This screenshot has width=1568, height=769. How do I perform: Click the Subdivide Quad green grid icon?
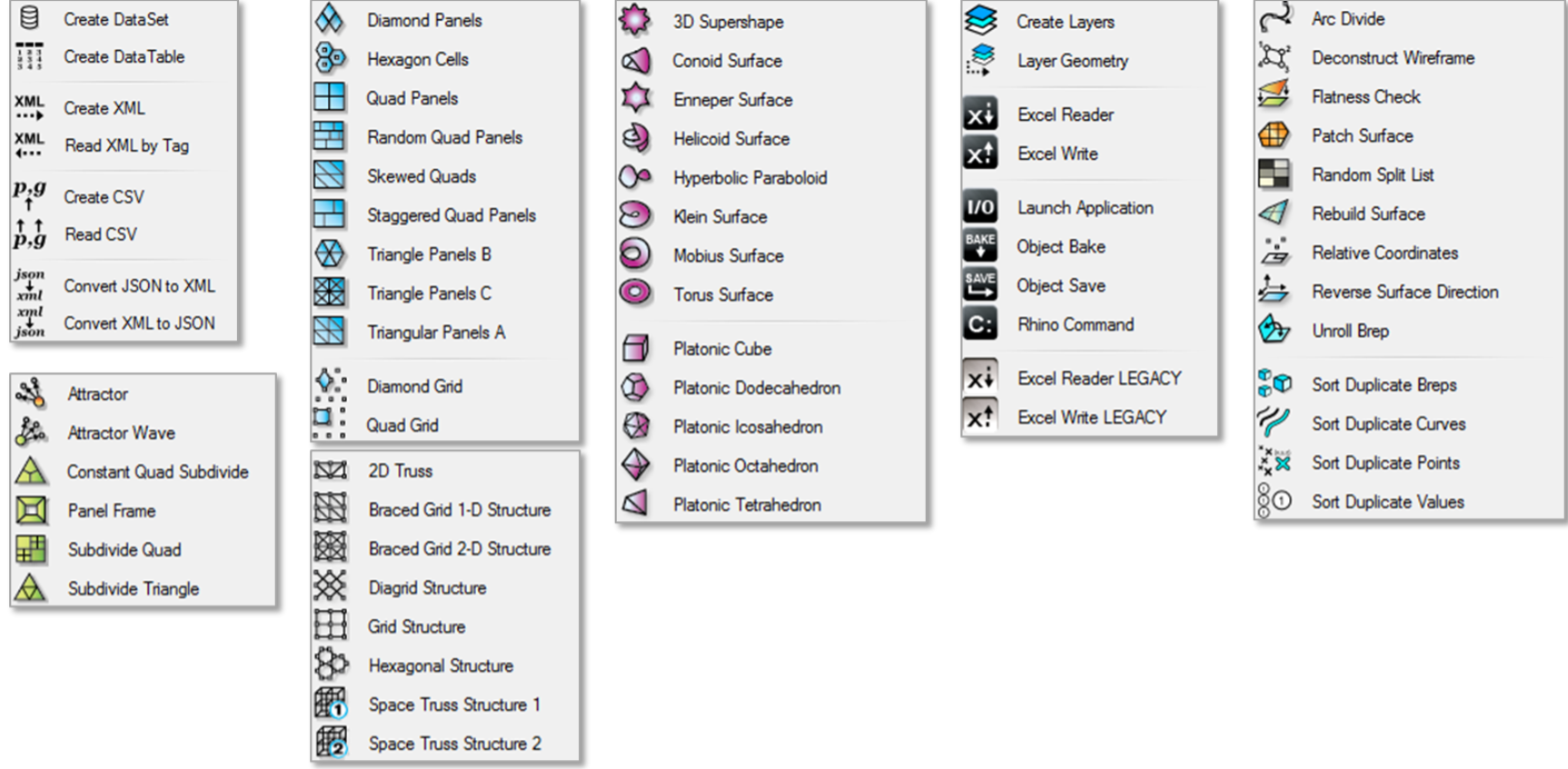click(31, 549)
